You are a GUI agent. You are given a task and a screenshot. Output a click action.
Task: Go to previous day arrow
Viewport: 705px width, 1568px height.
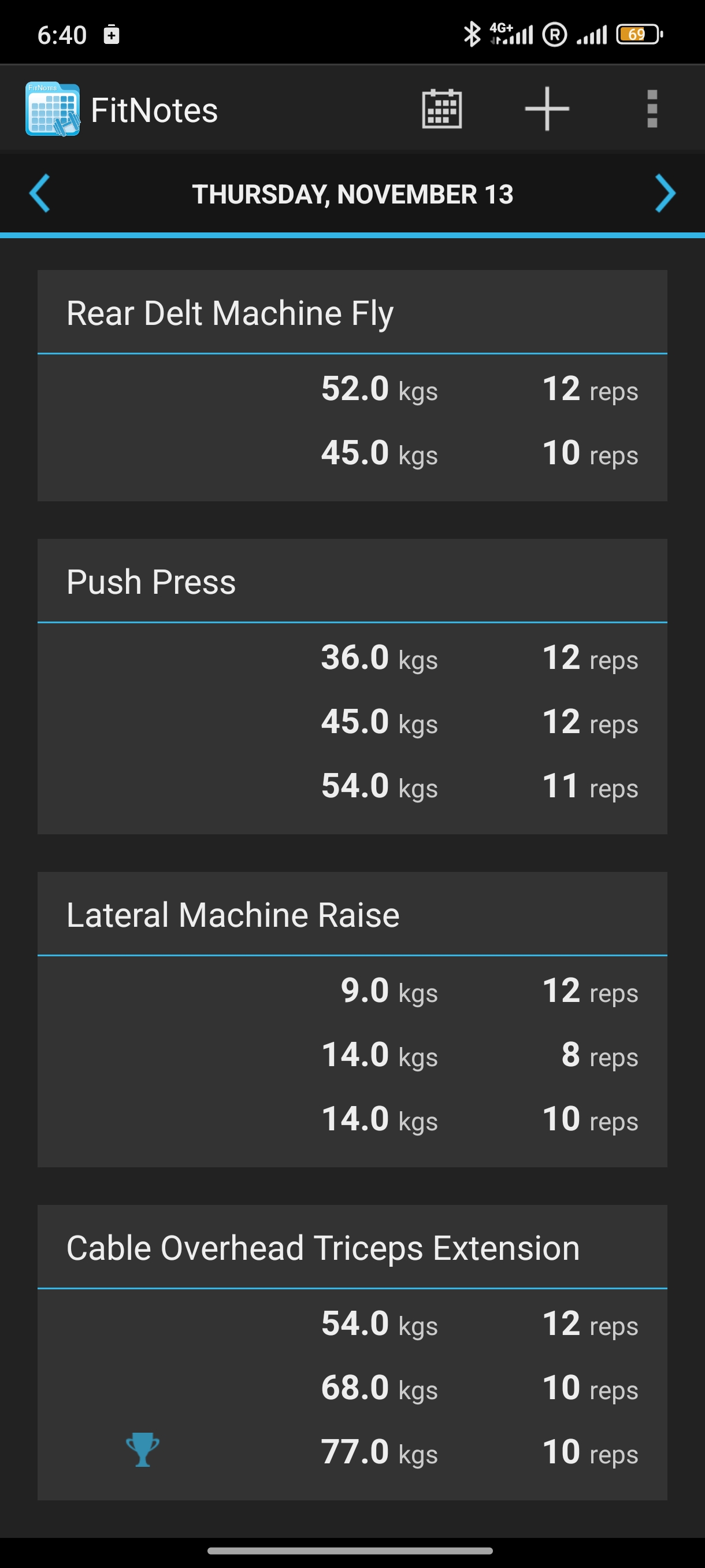pyautogui.click(x=39, y=194)
